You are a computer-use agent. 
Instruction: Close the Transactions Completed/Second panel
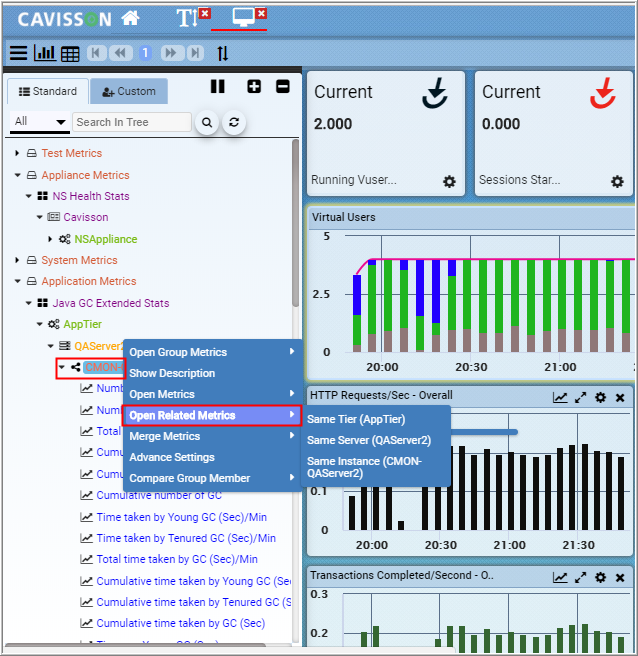[x=620, y=577]
